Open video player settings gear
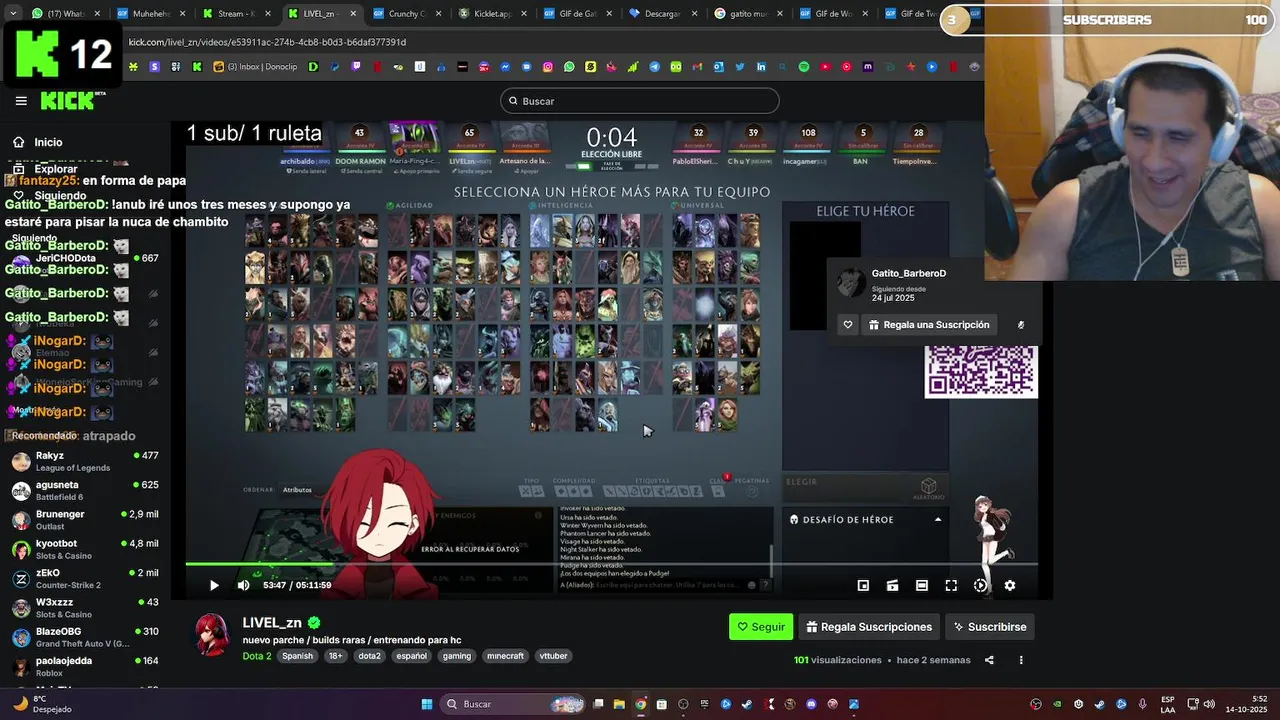 [1010, 586]
